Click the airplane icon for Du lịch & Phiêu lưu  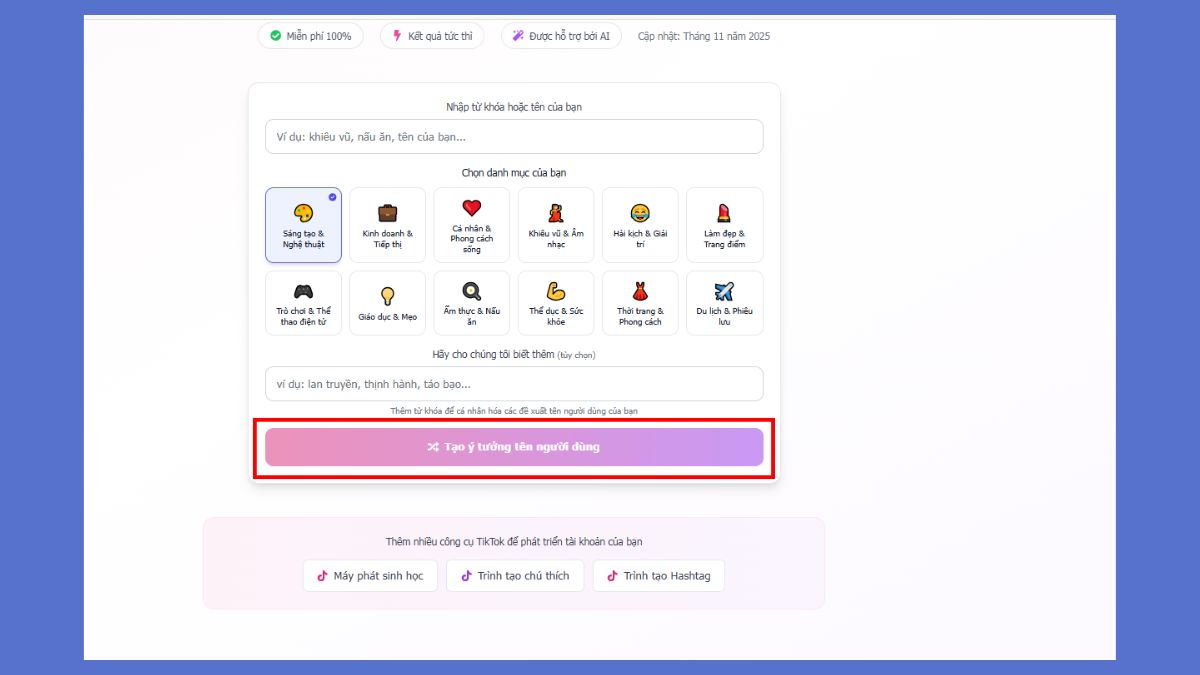tap(724, 292)
